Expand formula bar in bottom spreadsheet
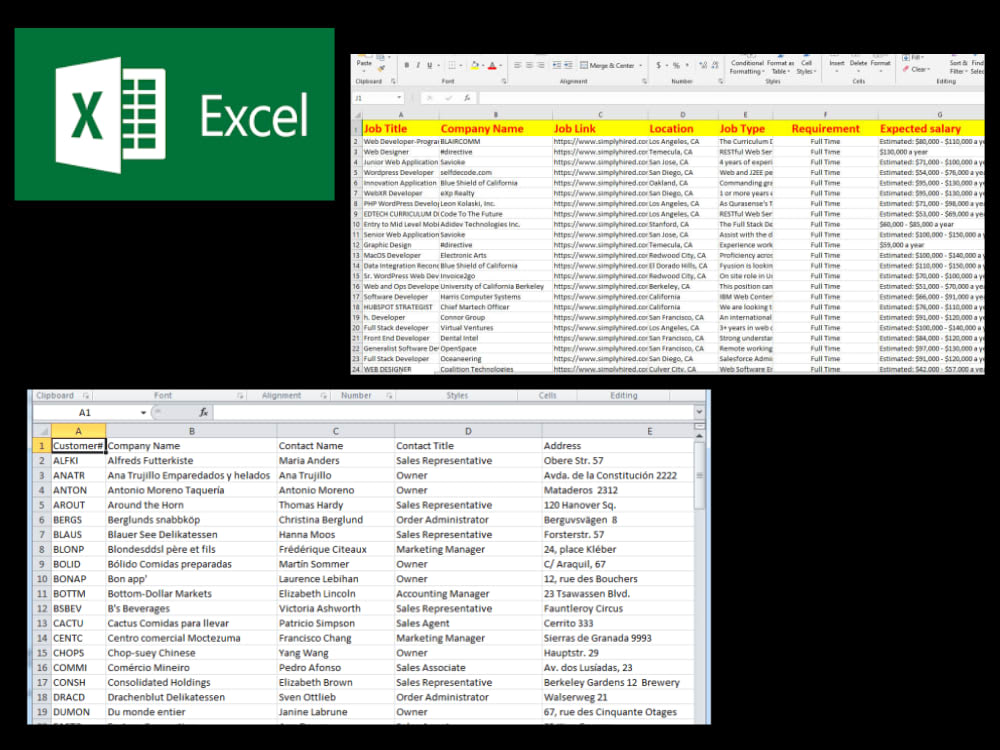 point(700,413)
